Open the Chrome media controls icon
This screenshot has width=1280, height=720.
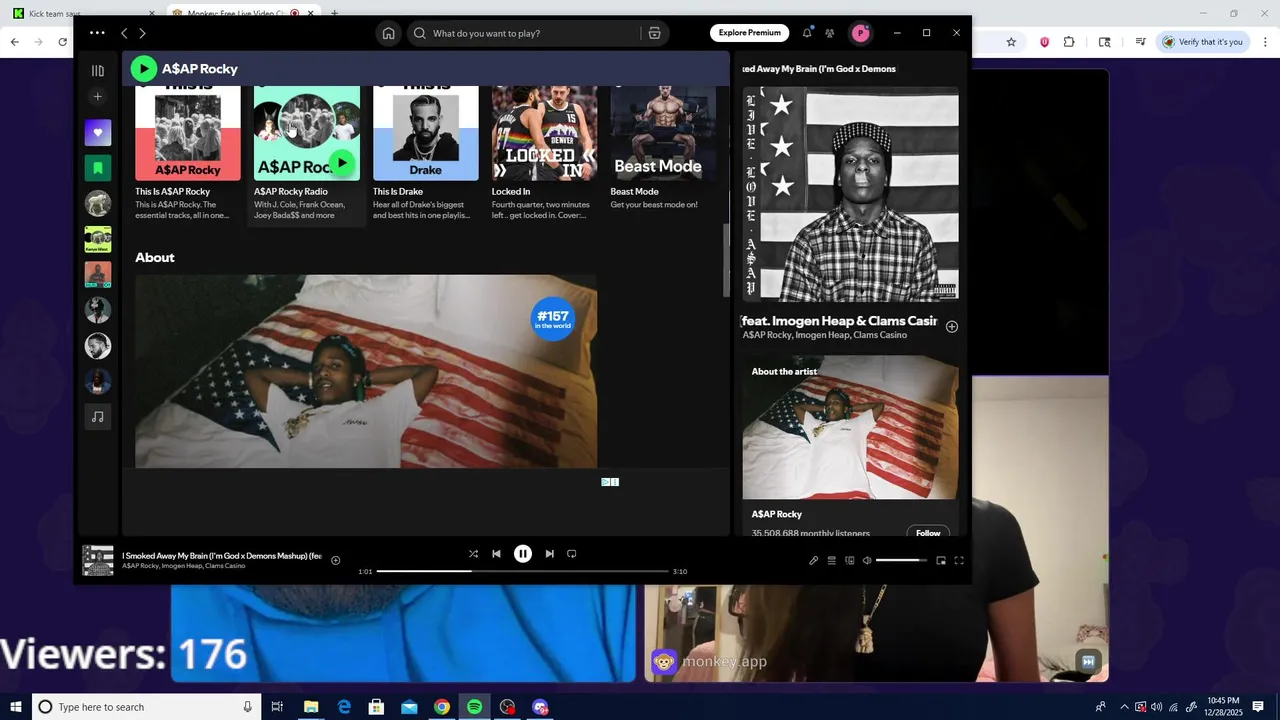click(1139, 42)
